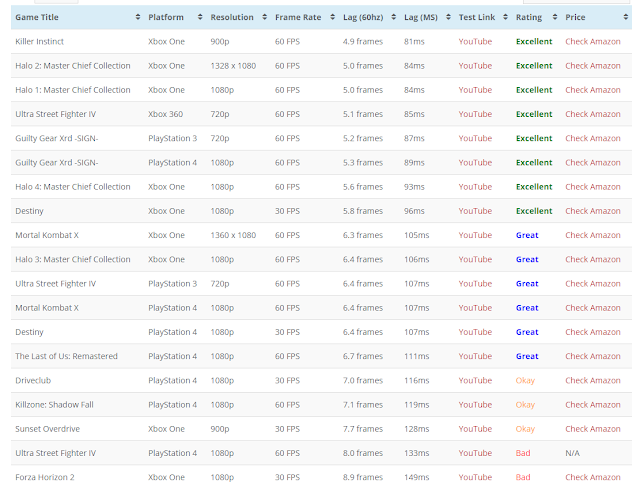Sort by Rating column arrows
Screen dimensions: 640x490
click(555, 17)
